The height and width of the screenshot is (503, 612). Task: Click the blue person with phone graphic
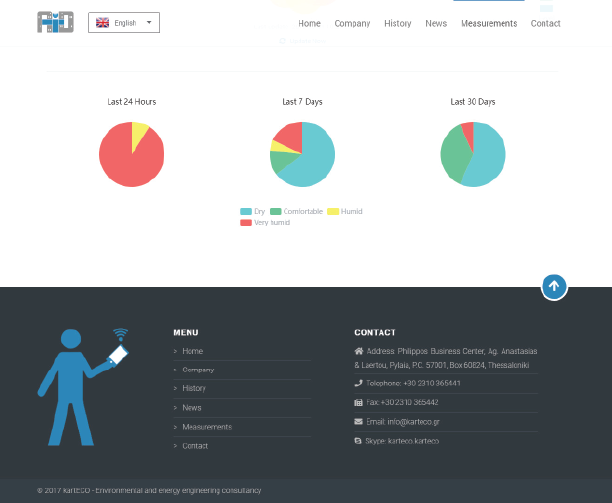click(82, 387)
